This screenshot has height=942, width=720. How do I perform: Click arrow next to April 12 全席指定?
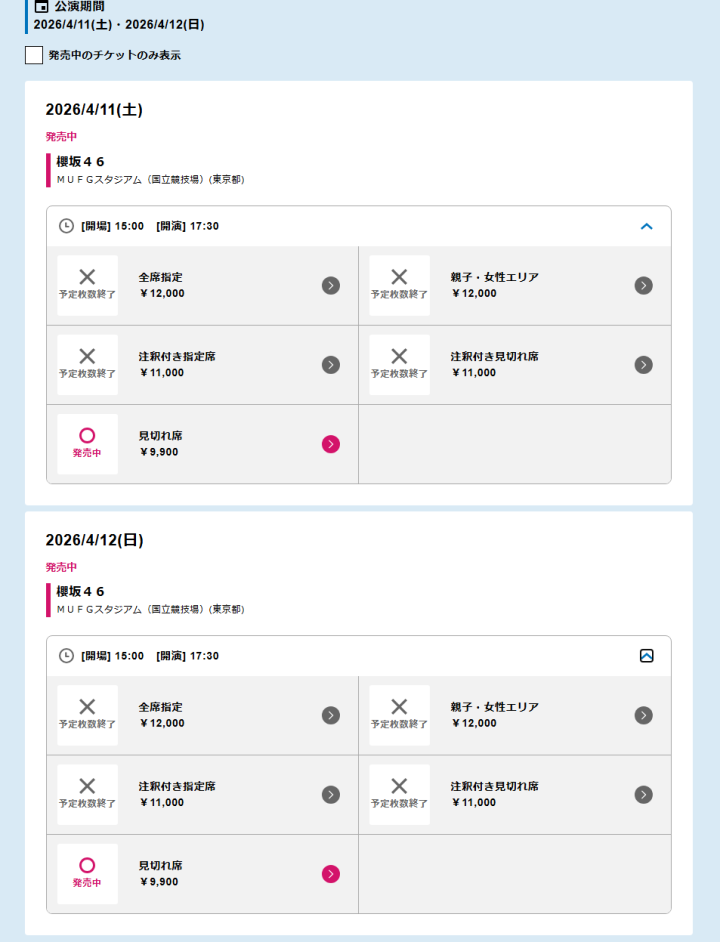331,715
